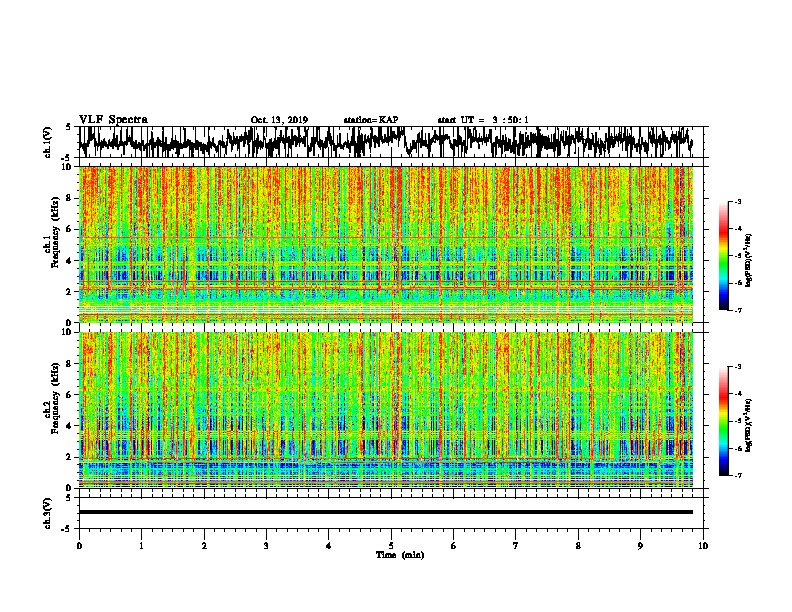The width and height of the screenshot is (792, 612).
Task: Click inside the ch.2 spectrogram panel
Action: 385,410
